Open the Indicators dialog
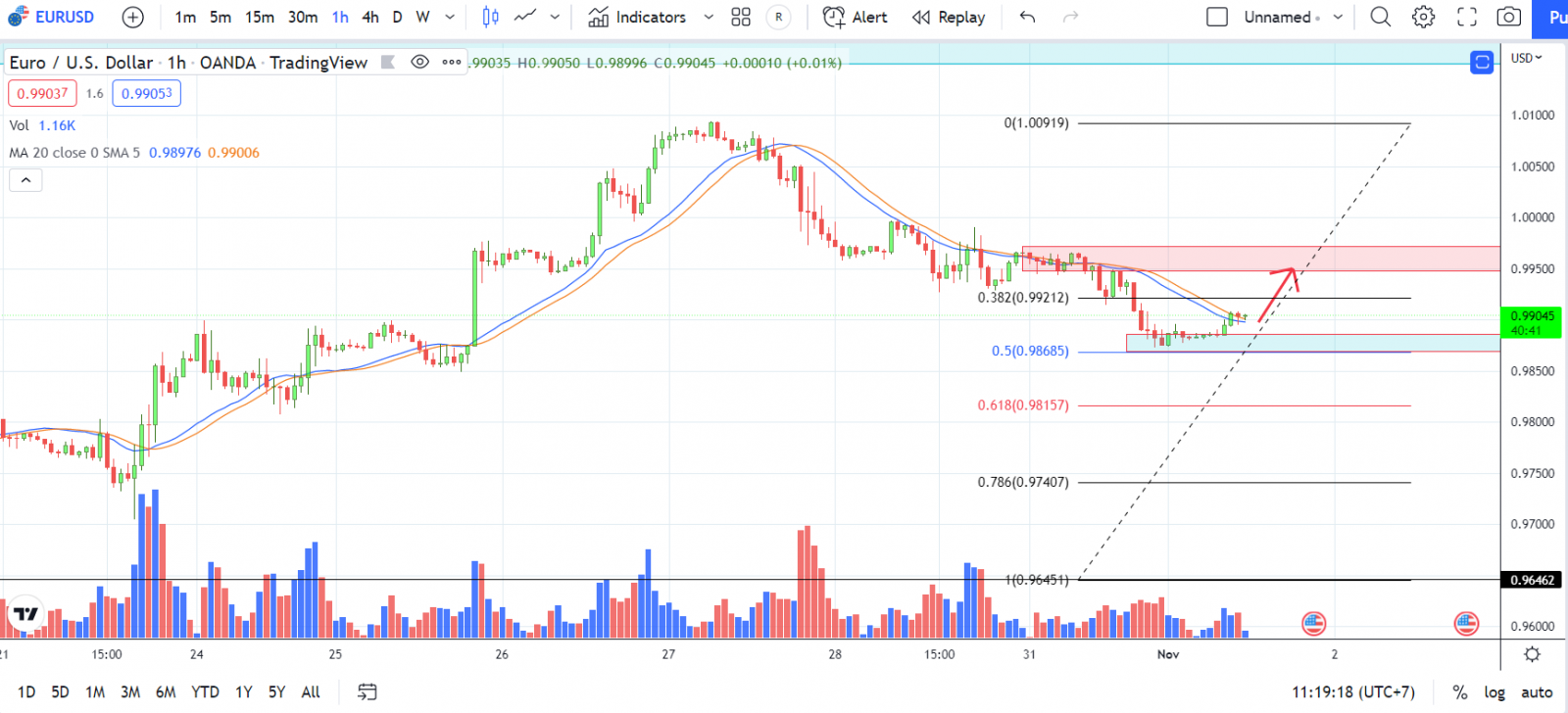Viewport: 1568px width, 713px height. (x=638, y=17)
